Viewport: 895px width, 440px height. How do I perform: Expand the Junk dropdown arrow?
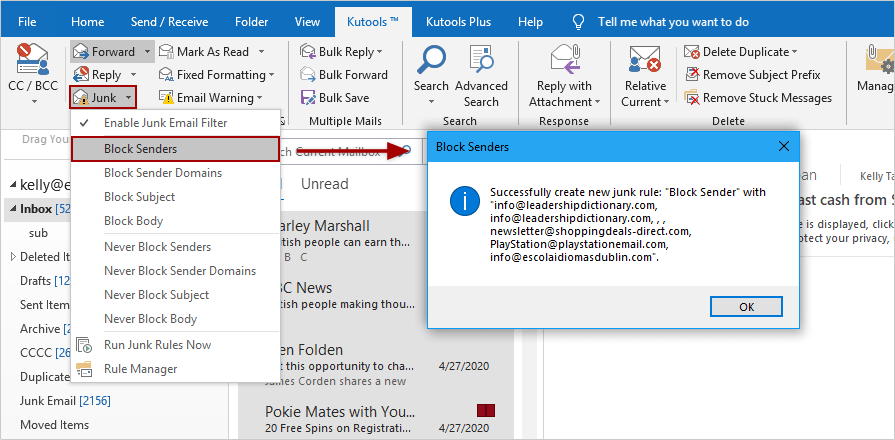[x=128, y=98]
